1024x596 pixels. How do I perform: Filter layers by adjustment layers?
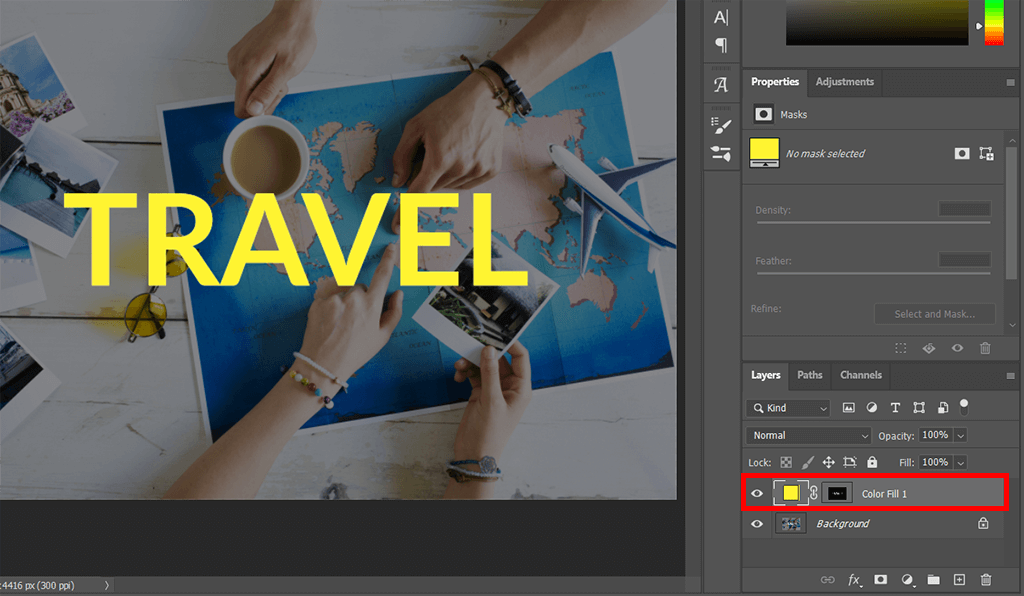click(872, 408)
